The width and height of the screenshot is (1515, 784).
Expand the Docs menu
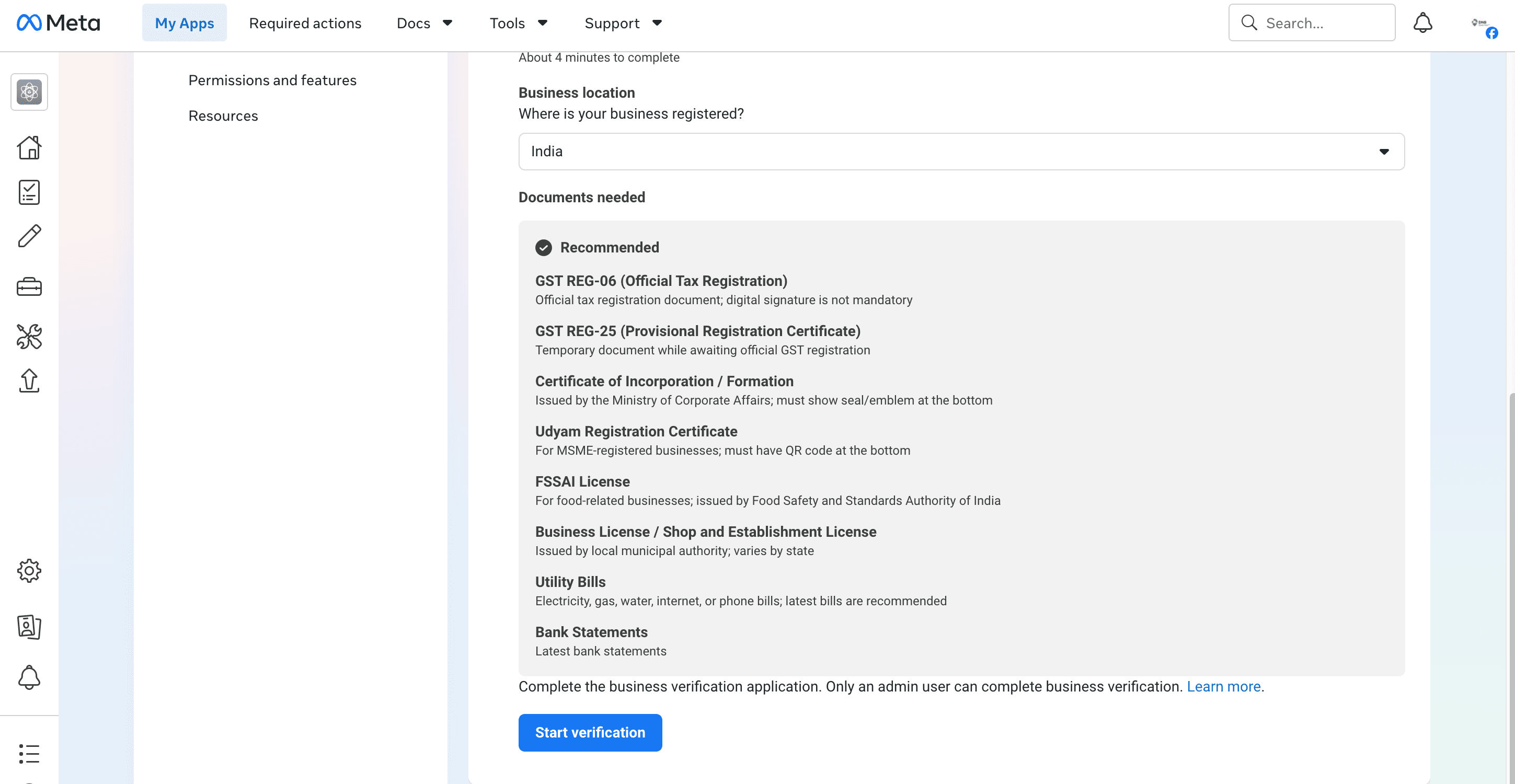click(x=424, y=23)
